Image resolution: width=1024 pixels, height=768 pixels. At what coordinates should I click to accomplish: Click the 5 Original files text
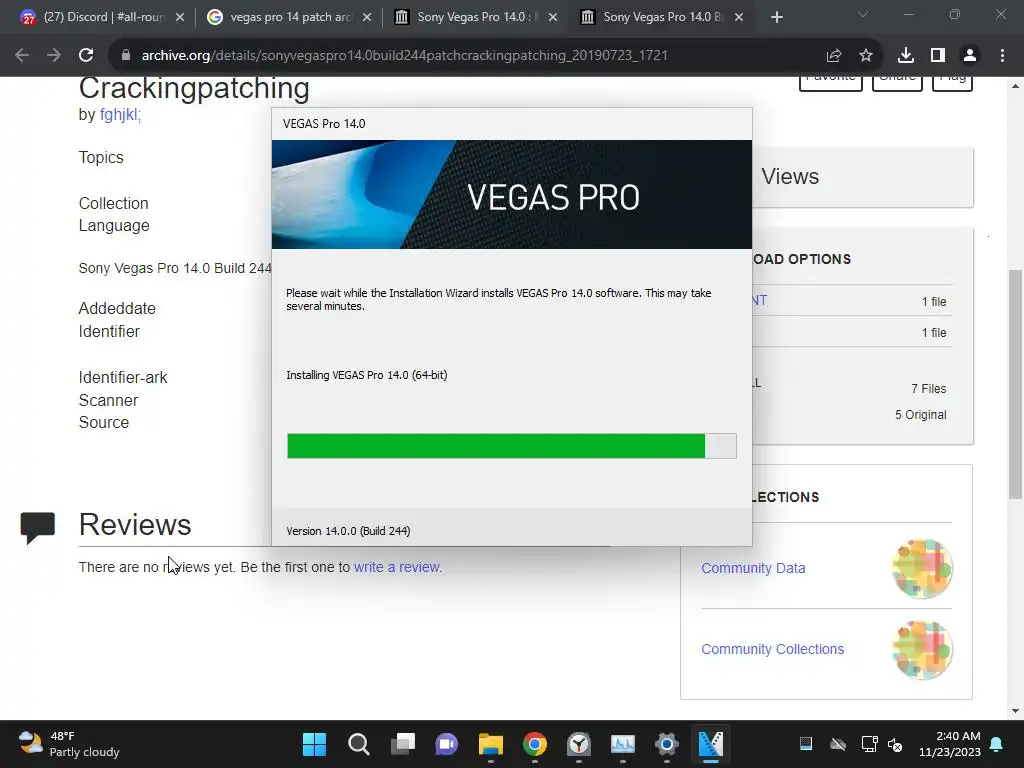920,415
